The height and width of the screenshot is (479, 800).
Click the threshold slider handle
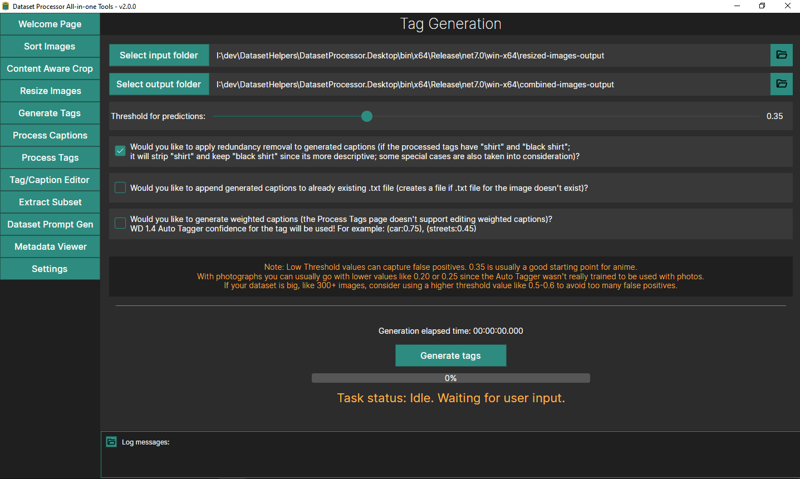(366, 116)
